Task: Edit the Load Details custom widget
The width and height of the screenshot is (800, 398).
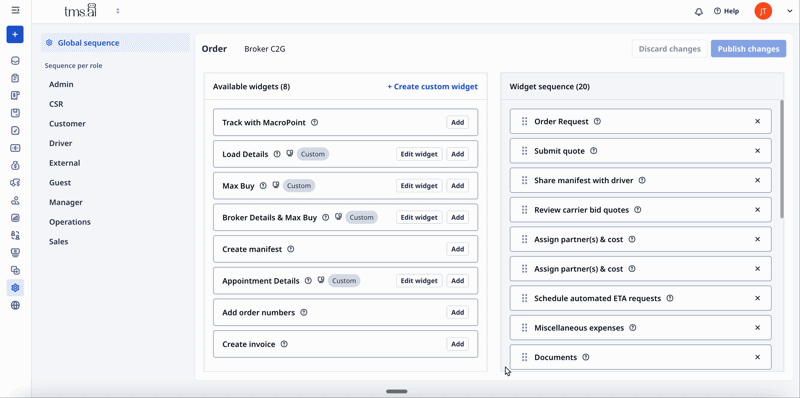Action: coord(419,154)
